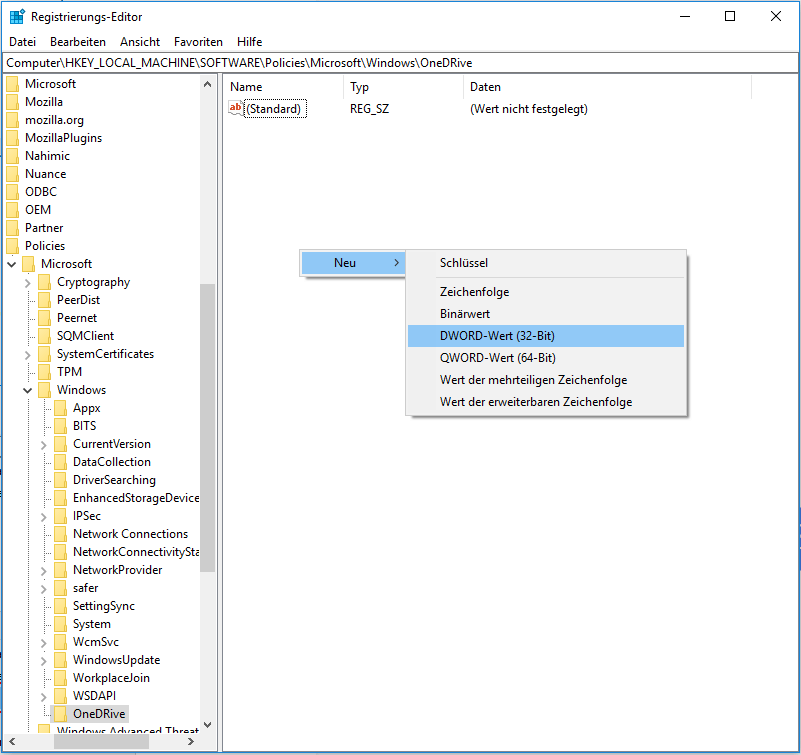Click the BITS folder icon
801x755 pixels.
point(60,426)
